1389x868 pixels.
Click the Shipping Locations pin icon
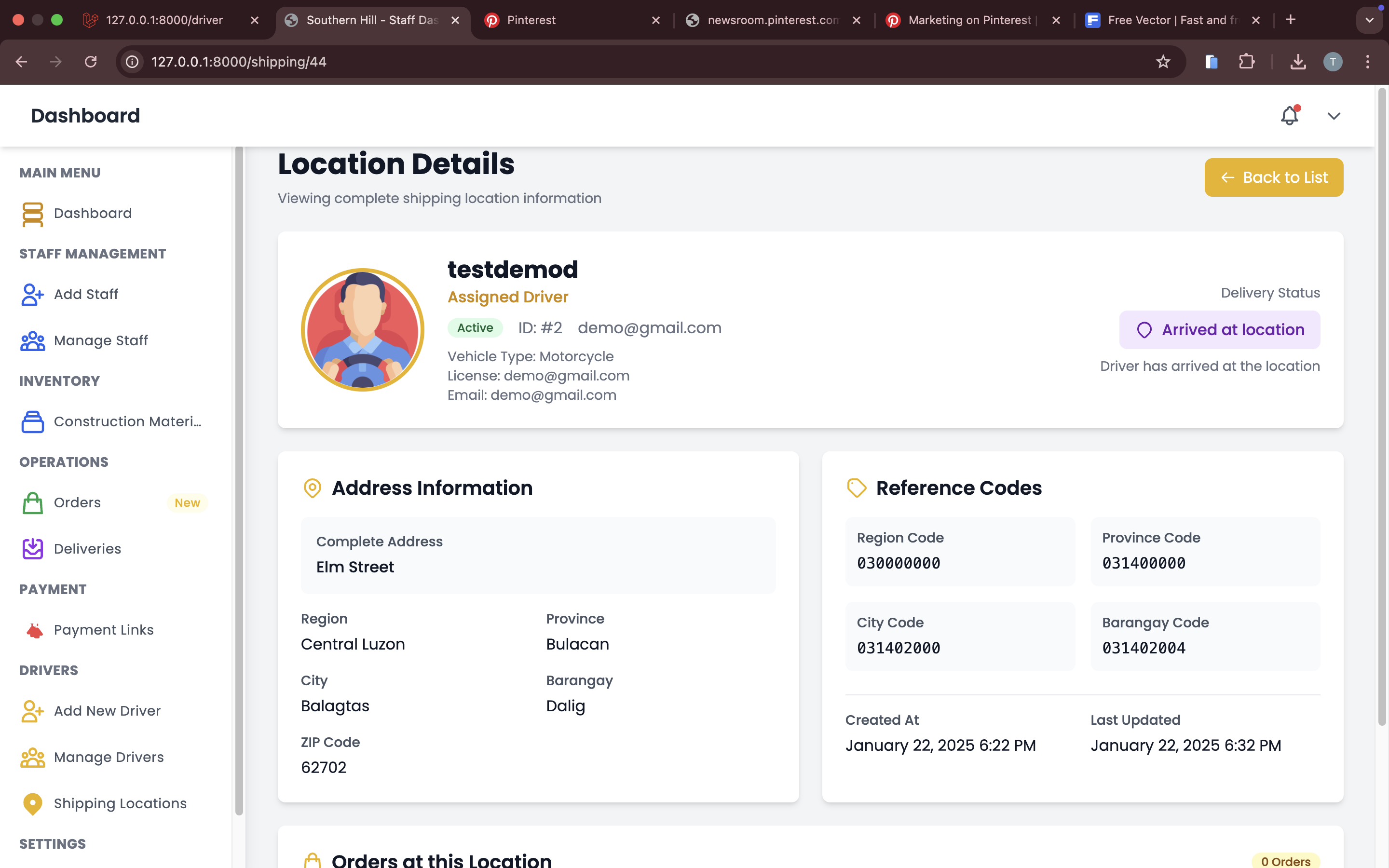click(x=32, y=804)
